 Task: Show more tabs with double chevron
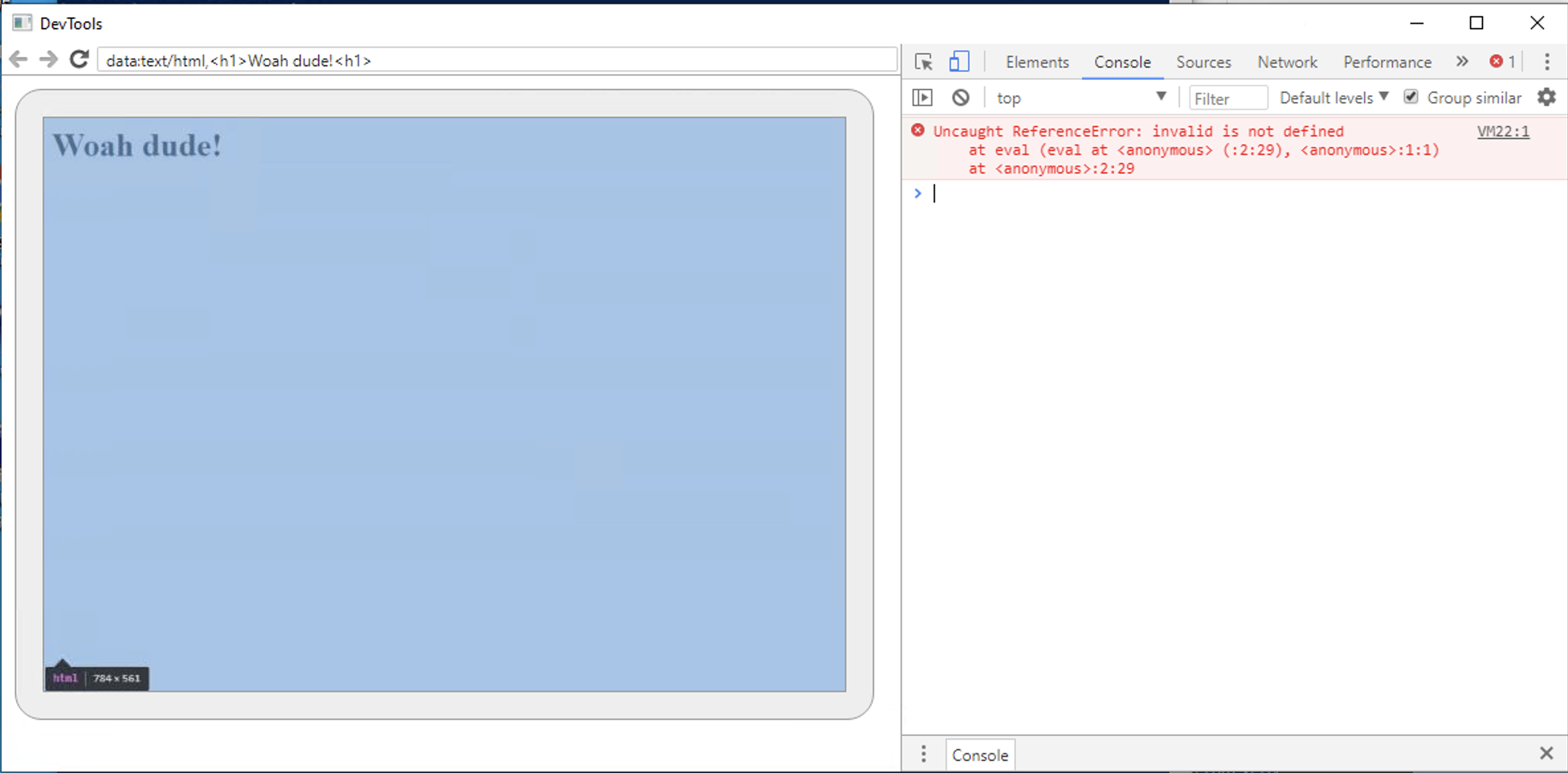tap(1462, 62)
